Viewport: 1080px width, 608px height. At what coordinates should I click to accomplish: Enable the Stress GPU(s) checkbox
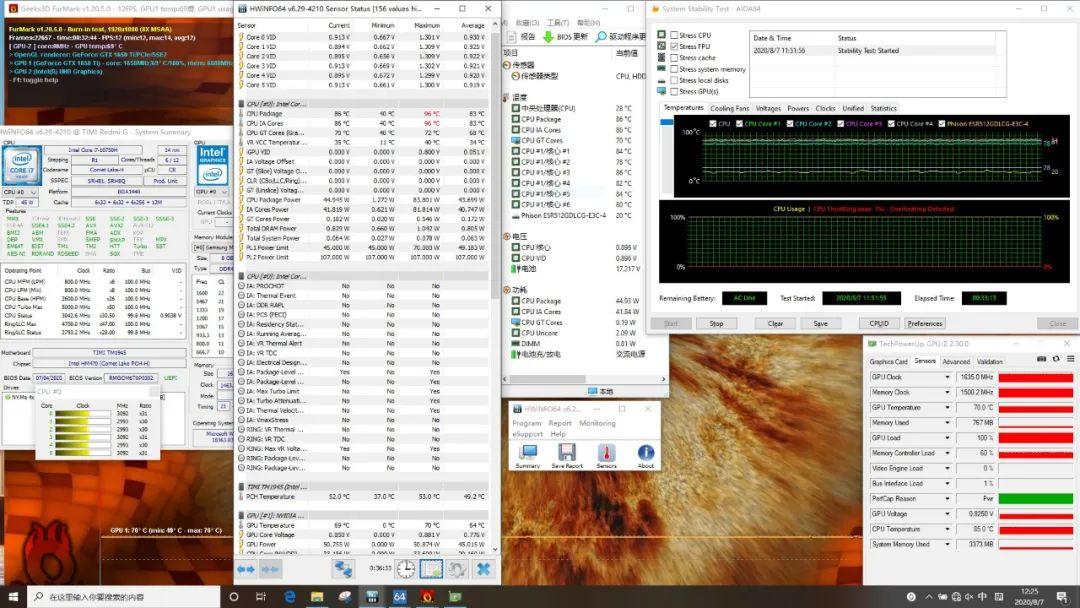pos(673,91)
